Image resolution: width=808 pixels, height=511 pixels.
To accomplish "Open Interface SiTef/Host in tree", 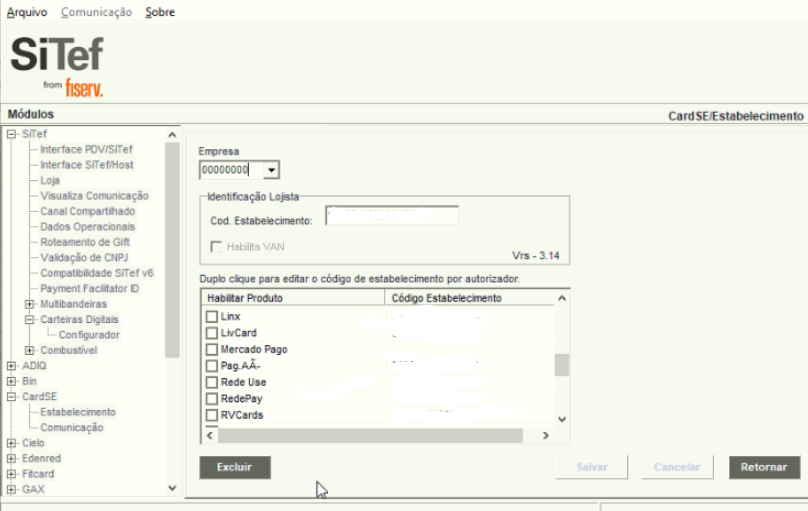I will [x=87, y=165].
